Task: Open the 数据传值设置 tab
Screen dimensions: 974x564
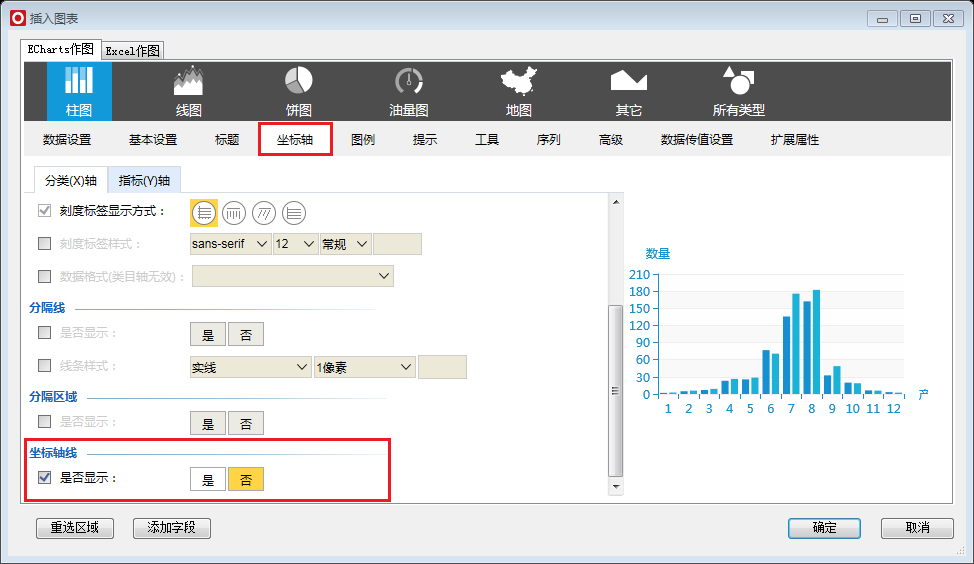Action: coord(697,139)
